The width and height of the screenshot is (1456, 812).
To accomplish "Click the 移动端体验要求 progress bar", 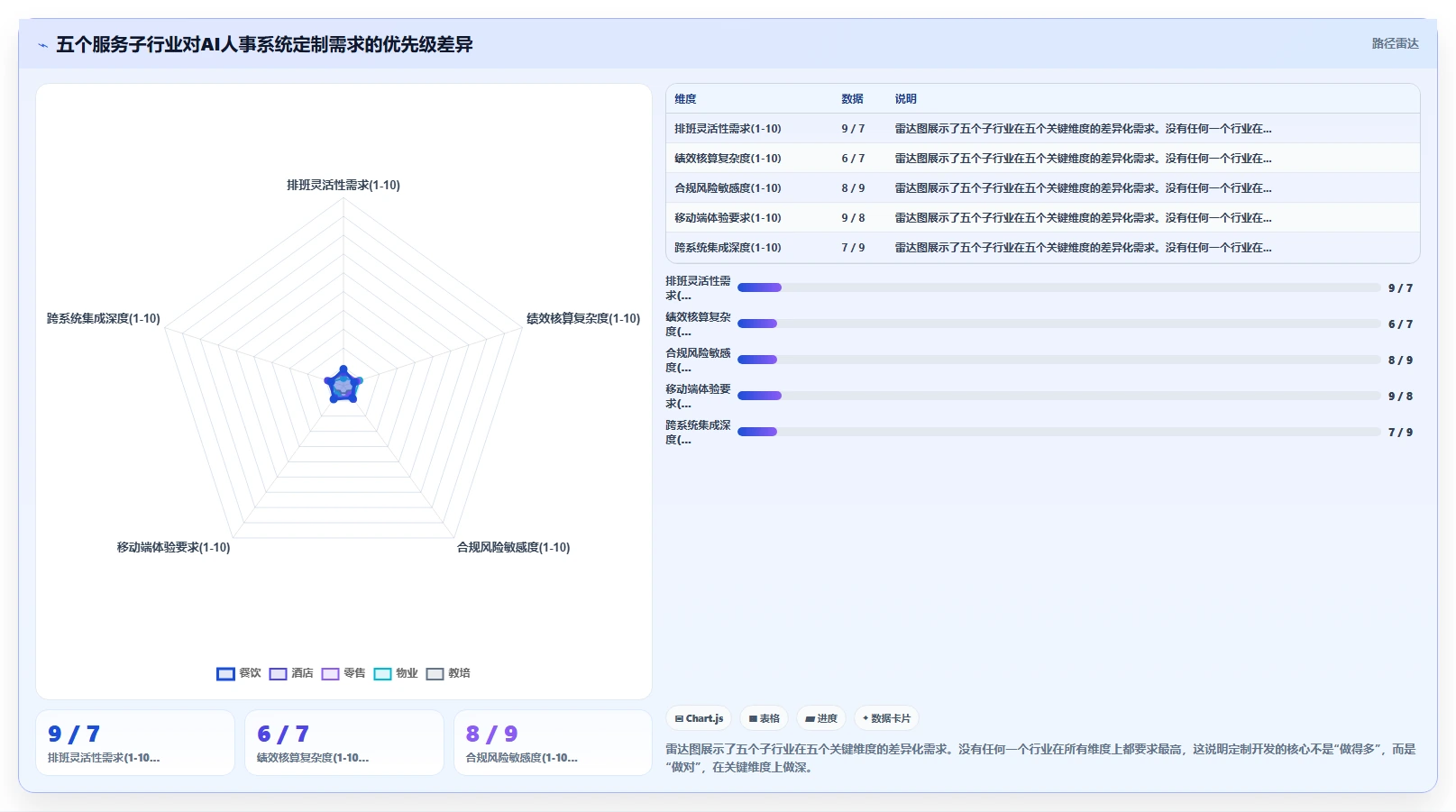I will pyautogui.click(x=1059, y=396).
